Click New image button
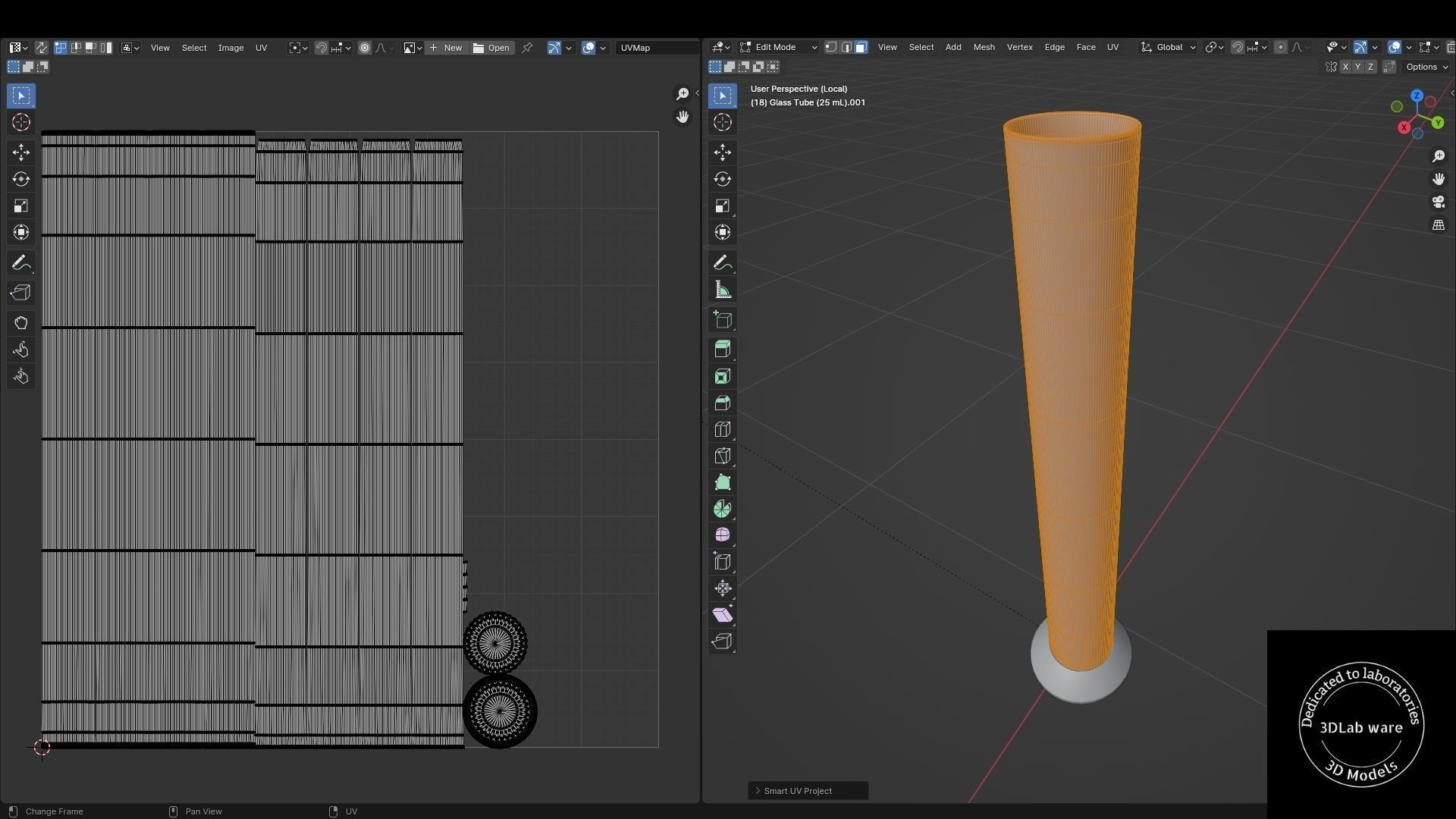Viewport: 1456px width, 819px height. (446, 48)
